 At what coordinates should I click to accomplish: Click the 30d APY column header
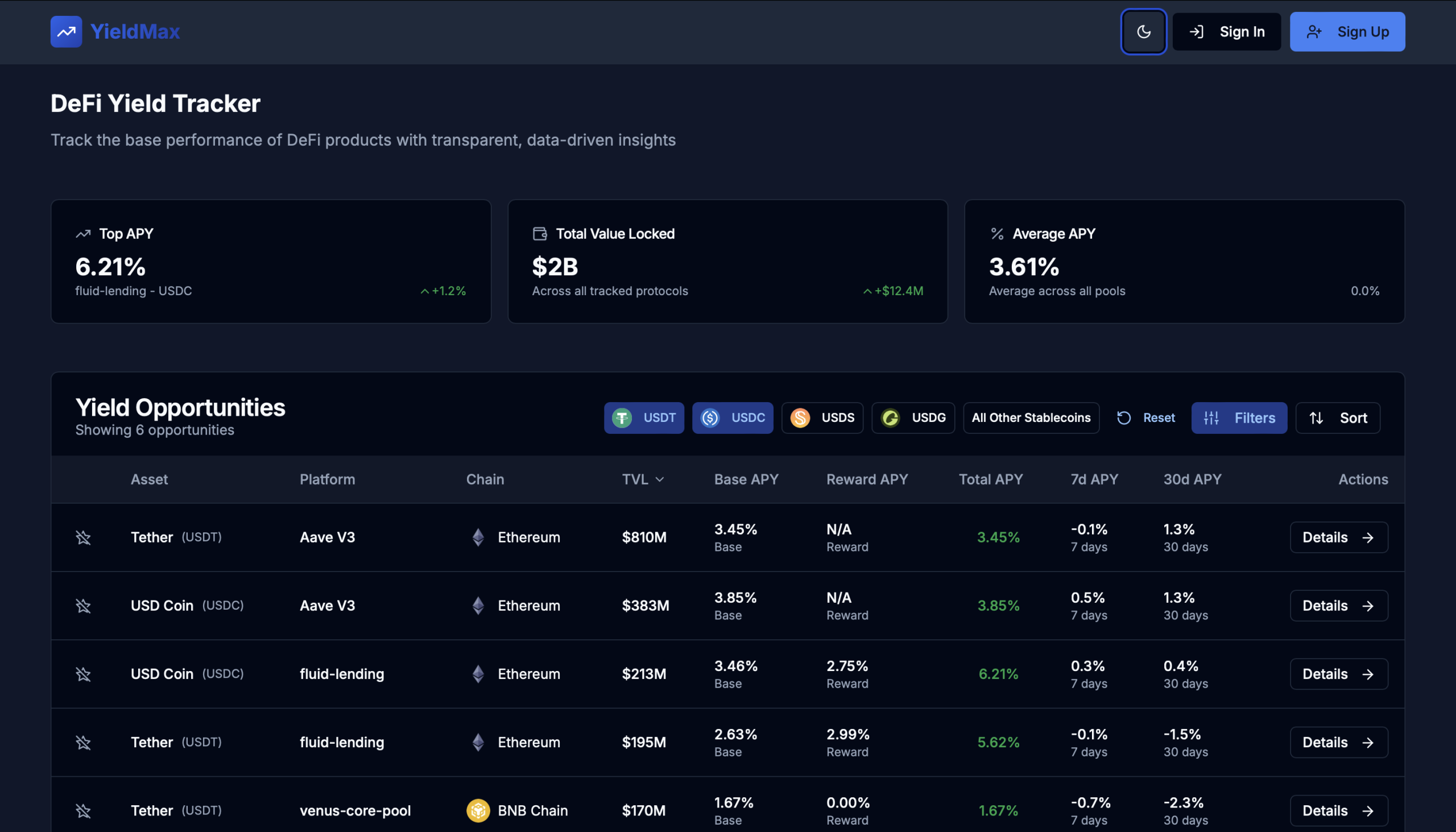[1193, 479]
